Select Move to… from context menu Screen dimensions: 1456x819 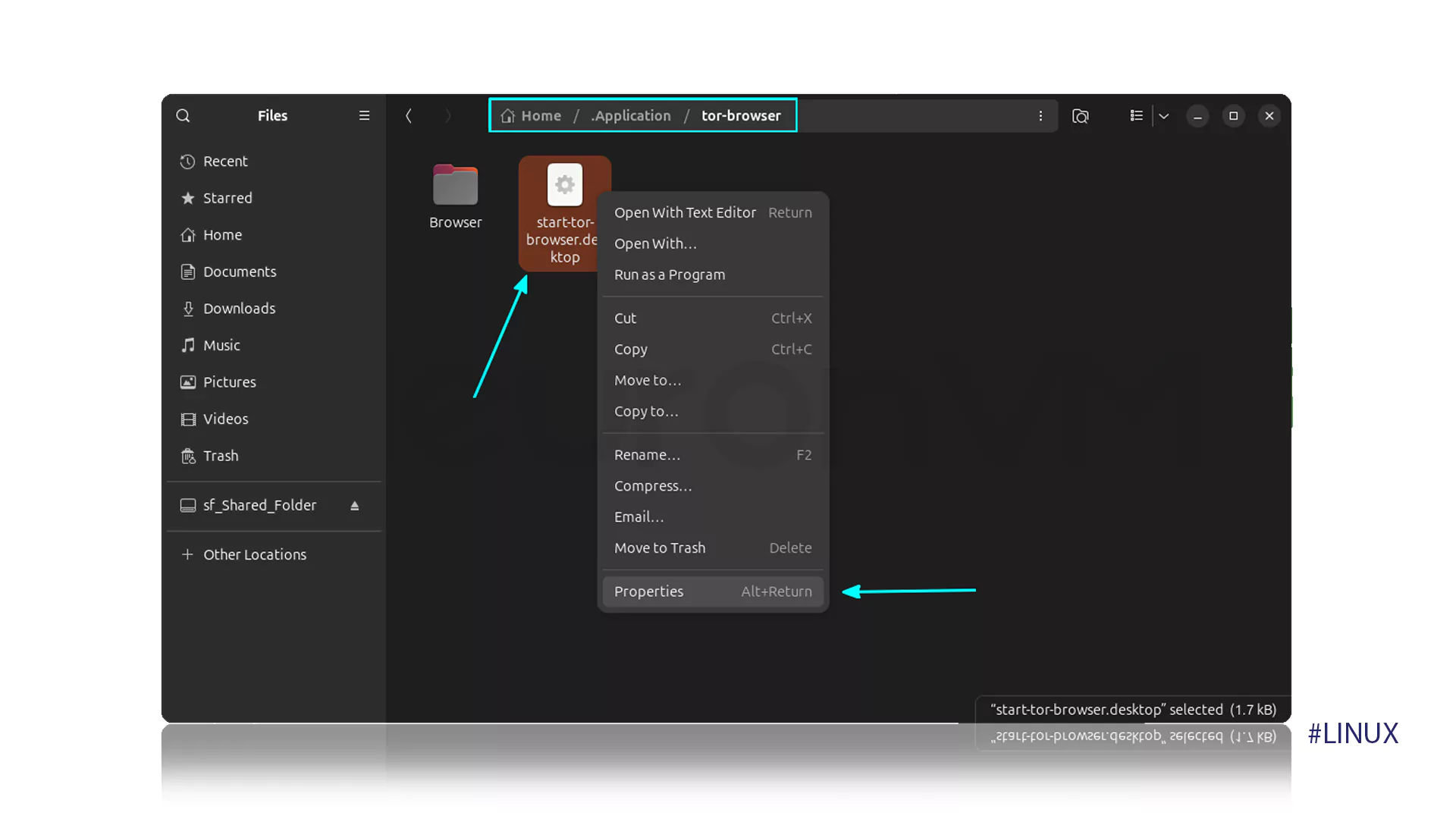tap(713, 380)
